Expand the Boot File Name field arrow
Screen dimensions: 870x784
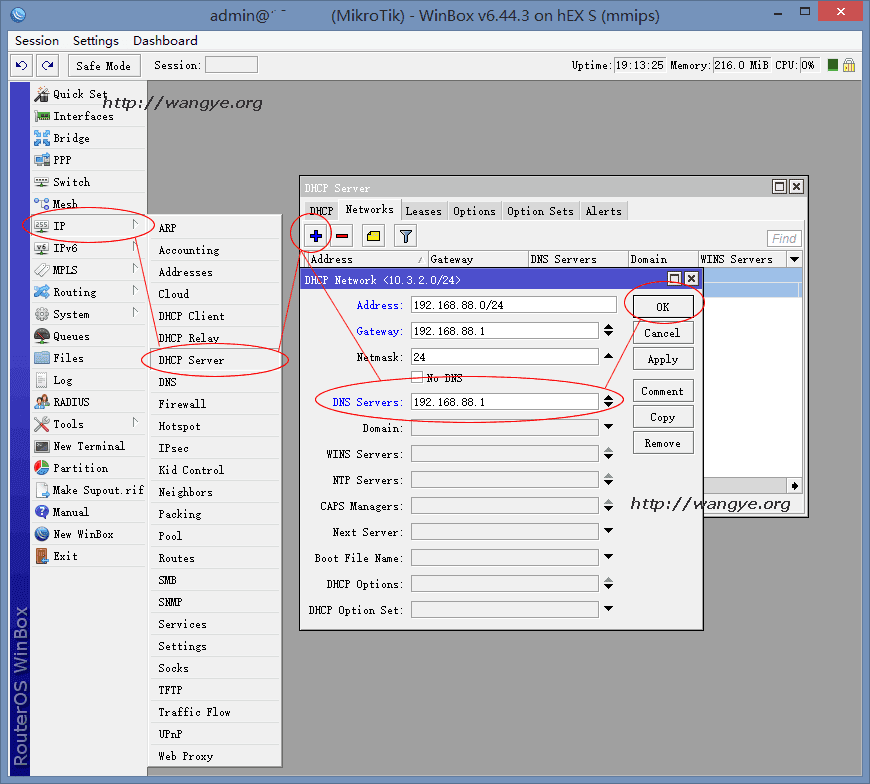click(x=608, y=557)
